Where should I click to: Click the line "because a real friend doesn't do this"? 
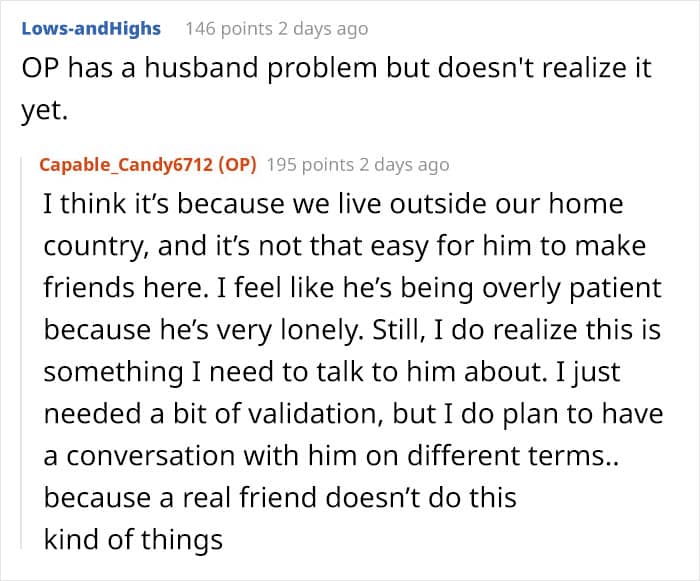[280, 497]
